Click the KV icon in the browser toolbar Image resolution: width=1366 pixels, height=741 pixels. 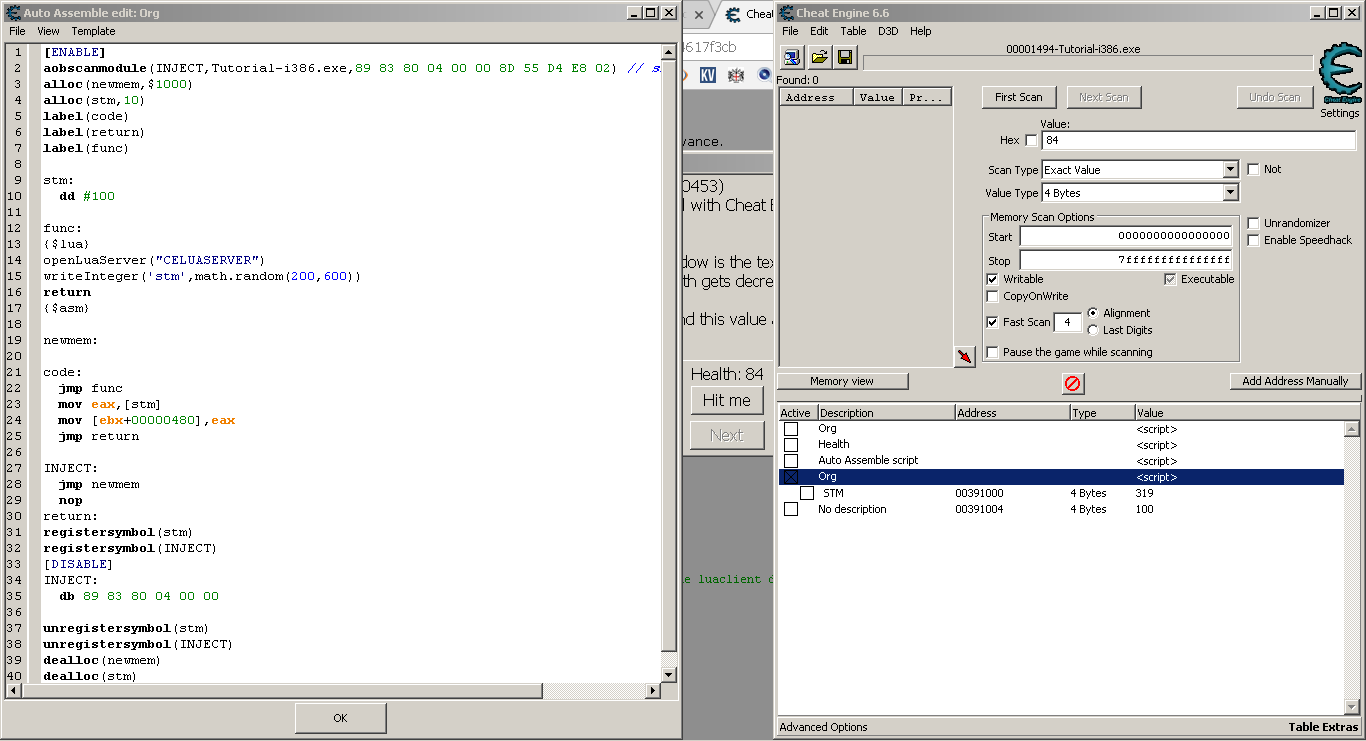click(x=707, y=75)
